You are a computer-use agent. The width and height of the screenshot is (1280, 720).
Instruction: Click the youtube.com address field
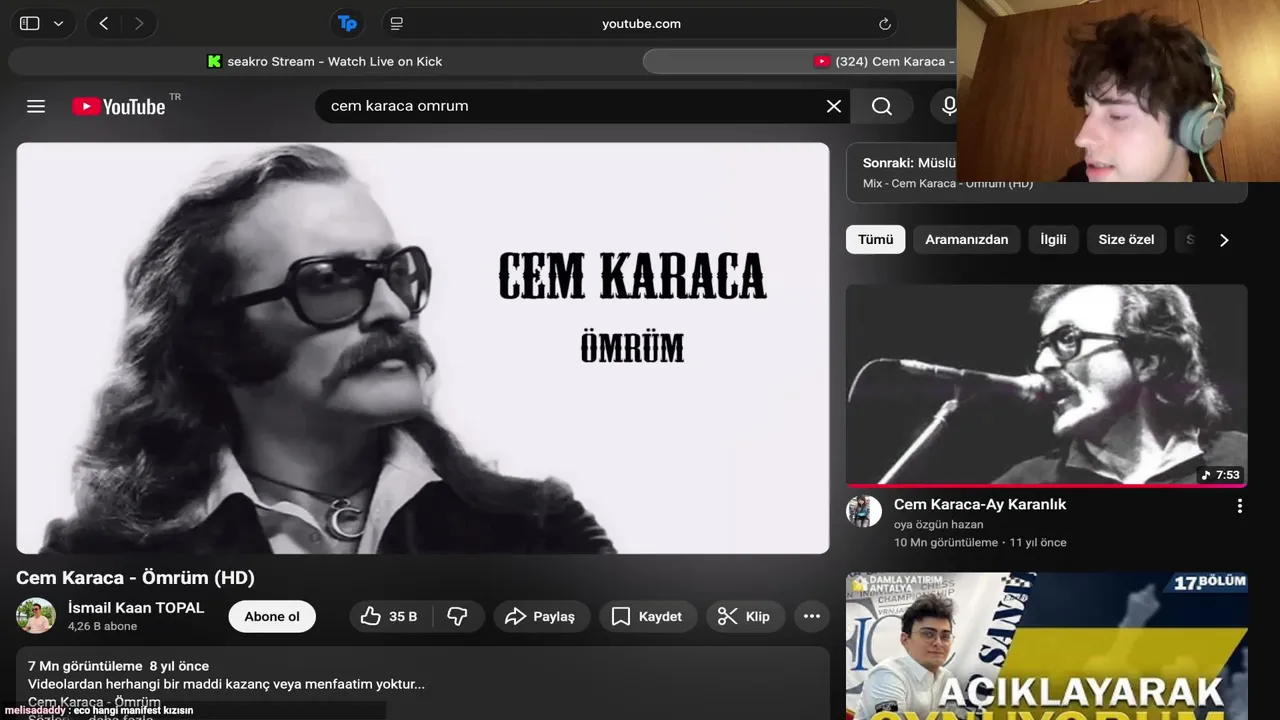(641, 23)
